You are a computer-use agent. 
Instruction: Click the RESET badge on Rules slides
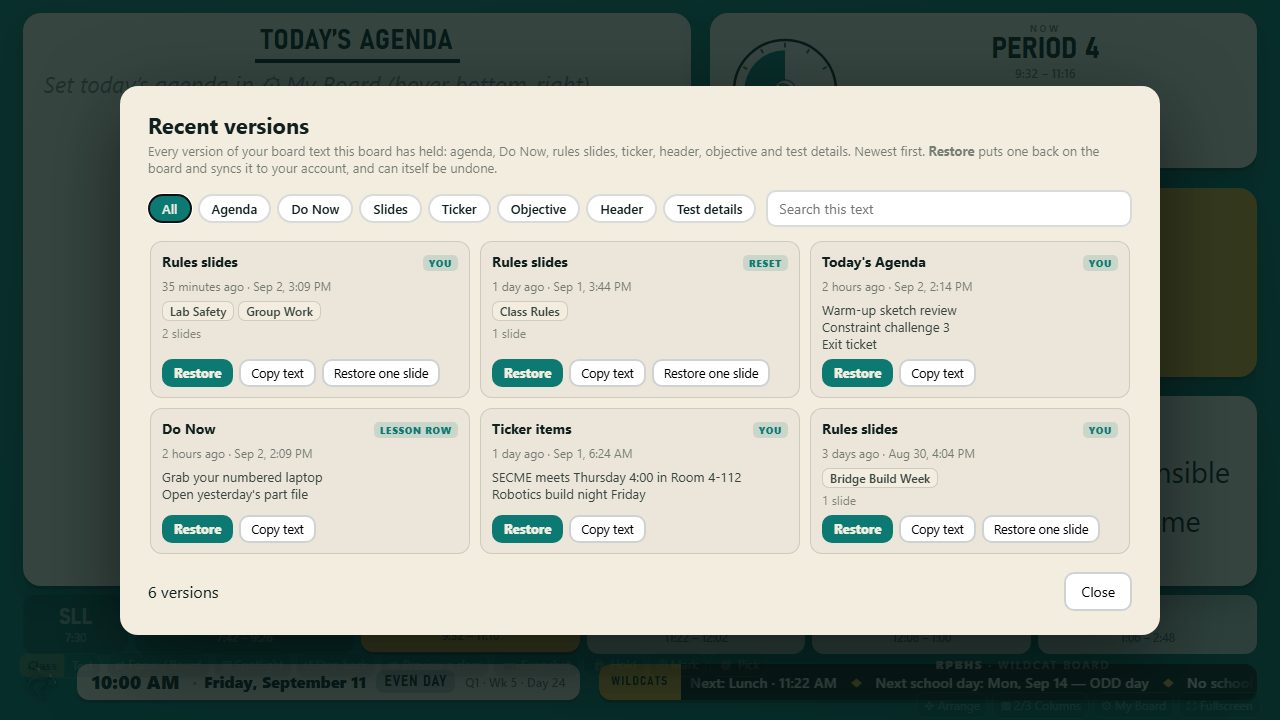point(765,263)
